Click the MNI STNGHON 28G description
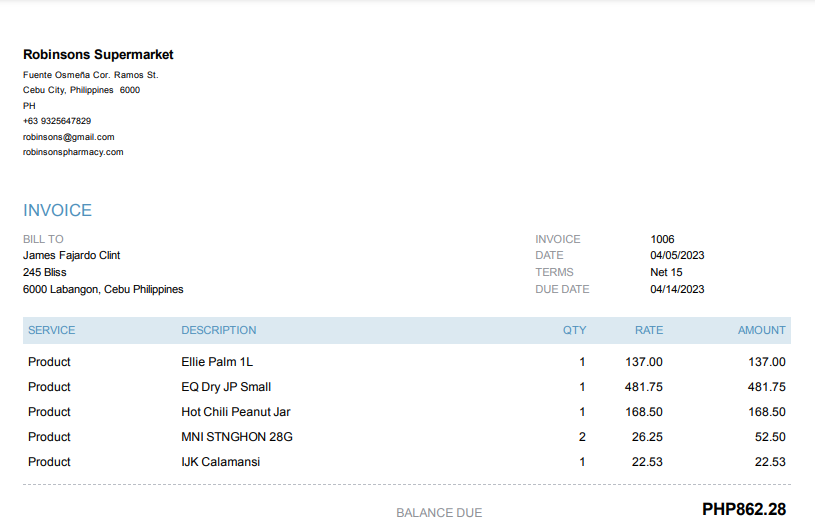The image size is (817, 530). click(236, 437)
